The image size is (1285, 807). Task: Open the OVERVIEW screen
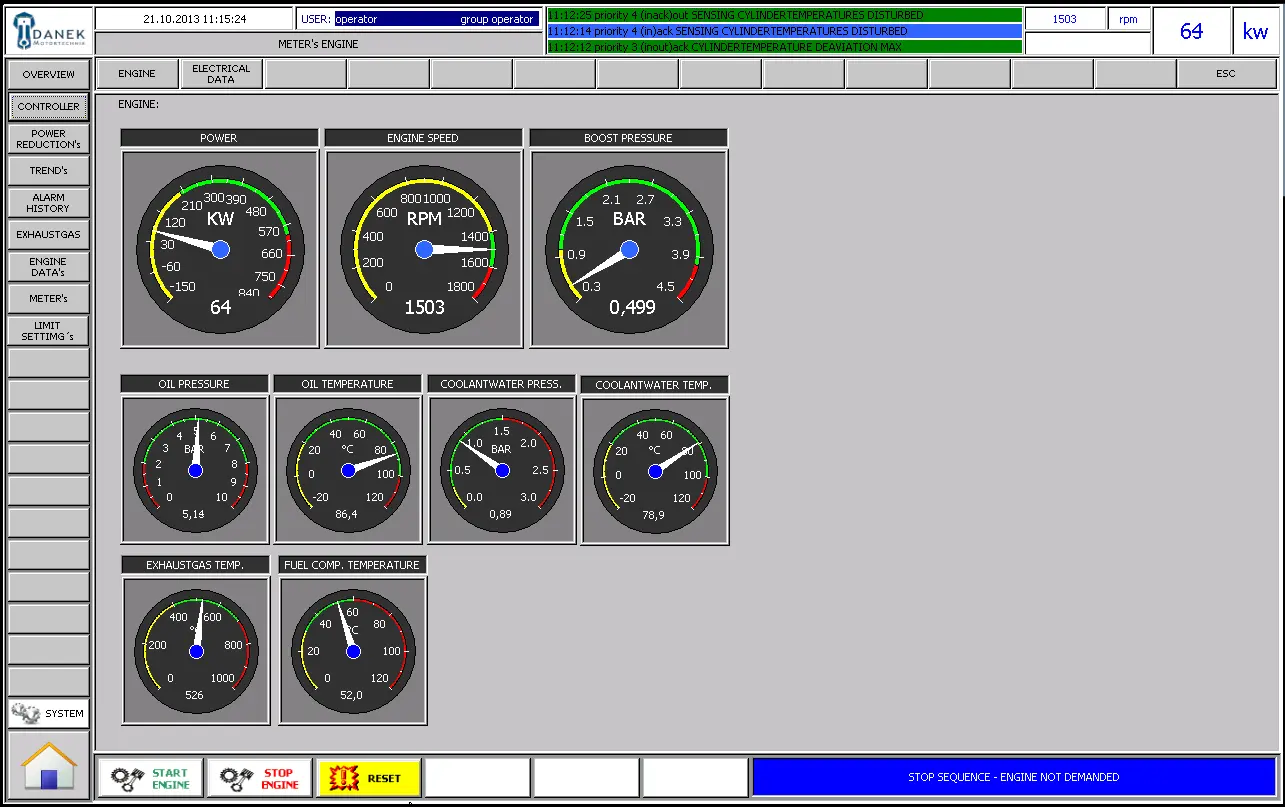[x=47, y=74]
